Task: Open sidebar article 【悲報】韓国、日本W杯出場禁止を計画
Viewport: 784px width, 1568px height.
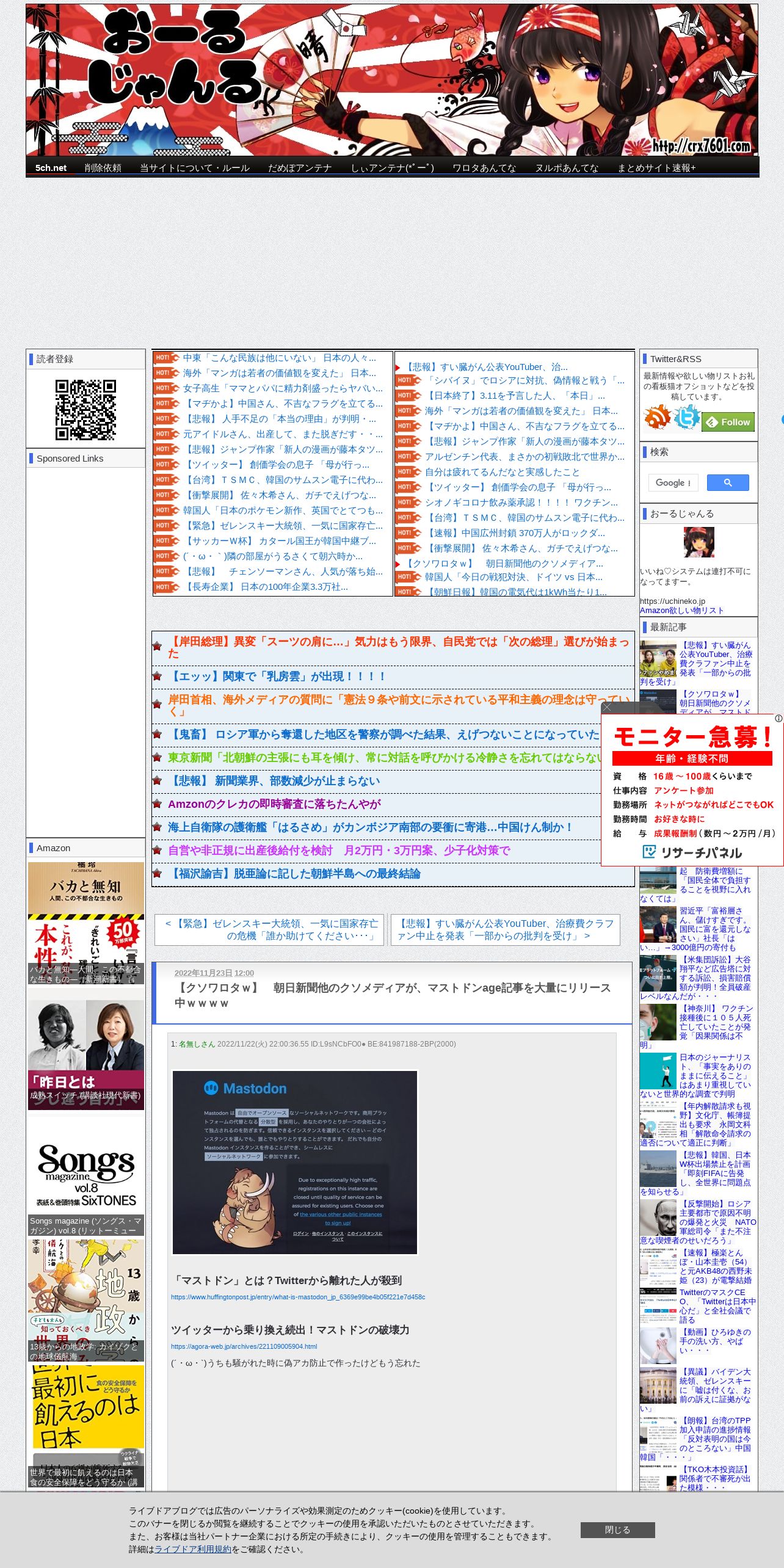Action: pos(696,1174)
